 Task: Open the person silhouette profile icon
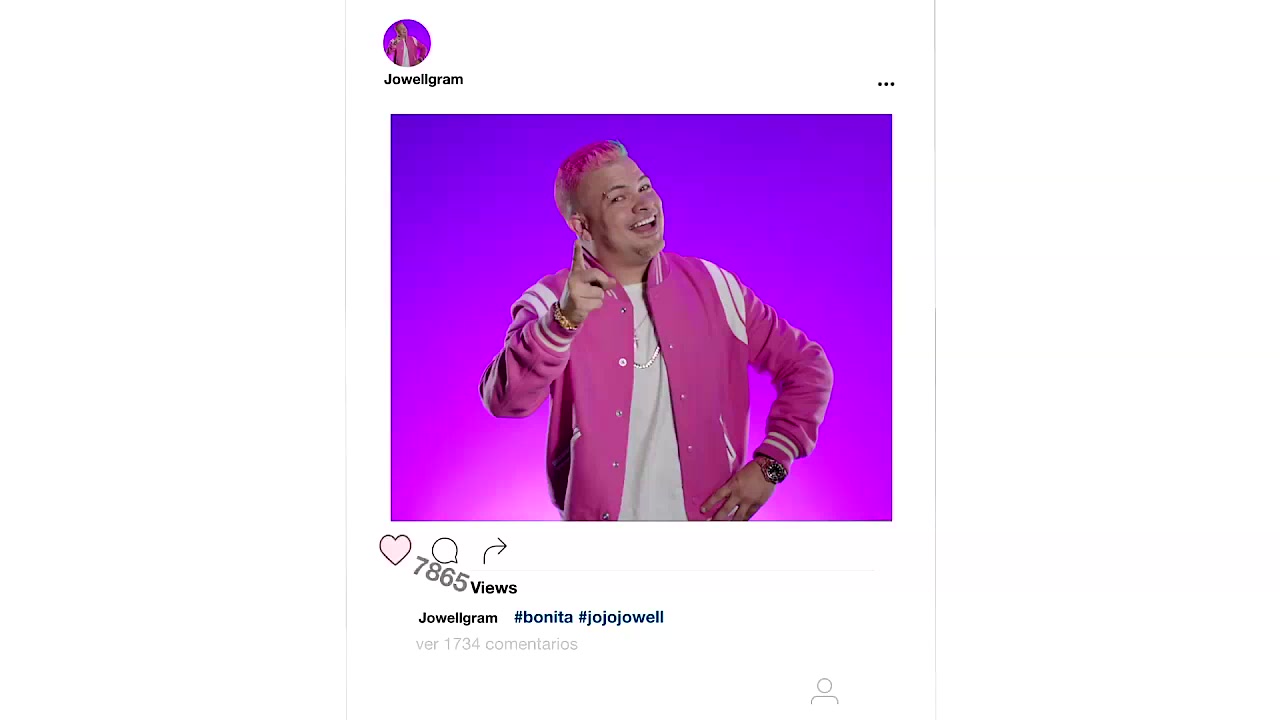tap(824, 691)
